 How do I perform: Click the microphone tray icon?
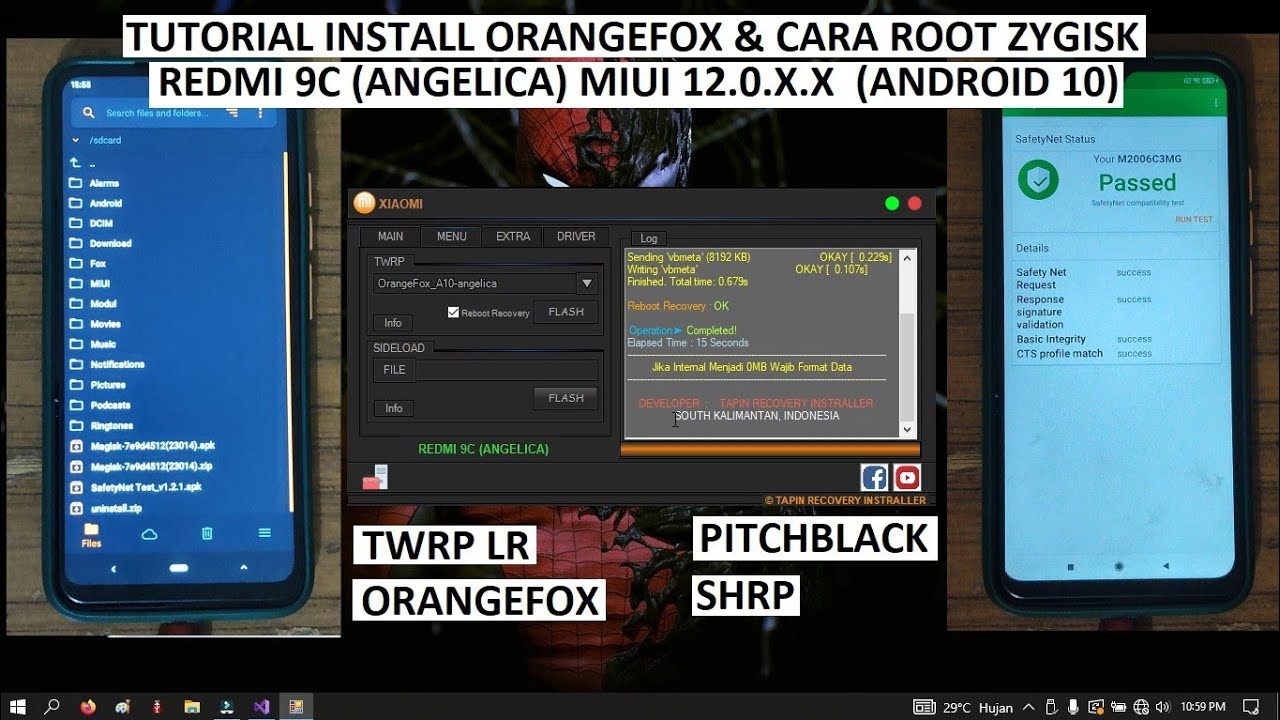click(x=1073, y=707)
